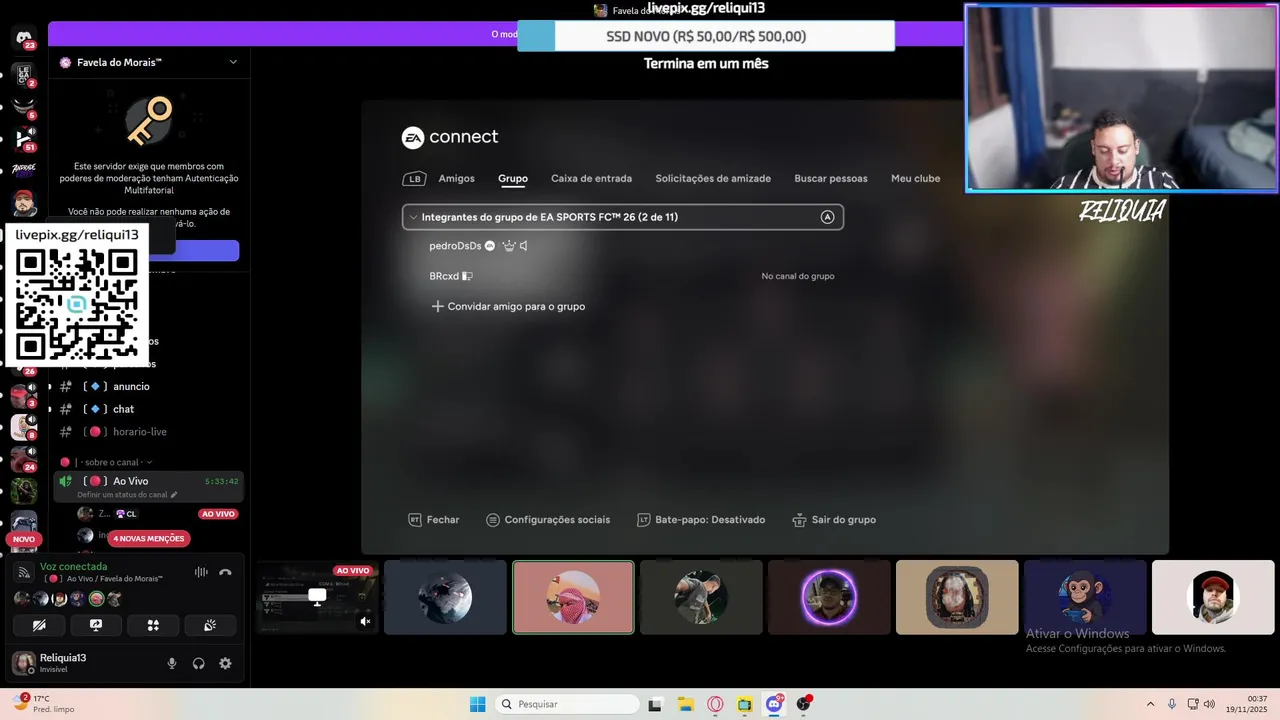
Task: Select the monkey avatar participant tile
Action: coord(1085,597)
